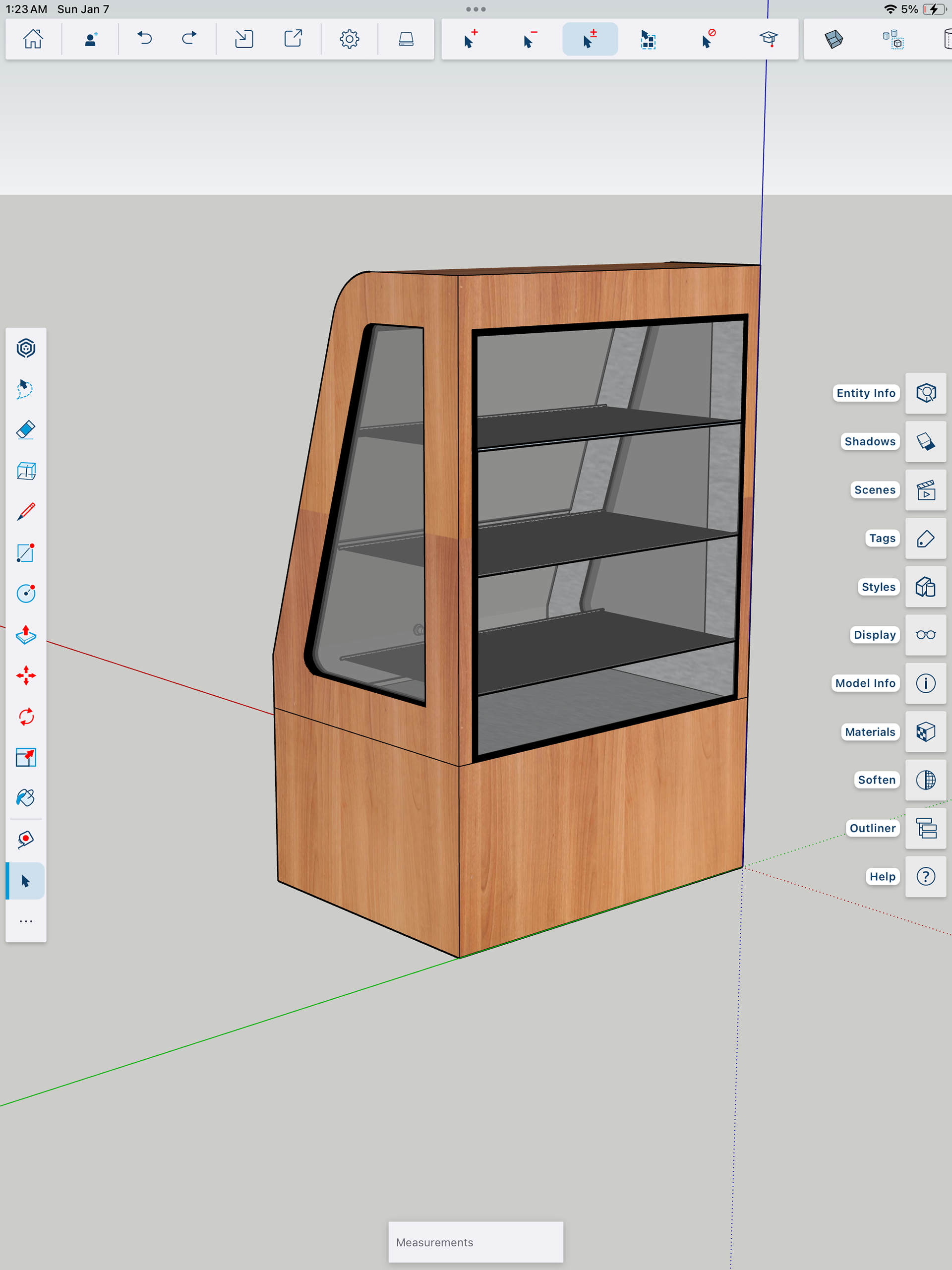The image size is (952, 1270).
Task: Tap the Undo button
Action: [x=145, y=39]
